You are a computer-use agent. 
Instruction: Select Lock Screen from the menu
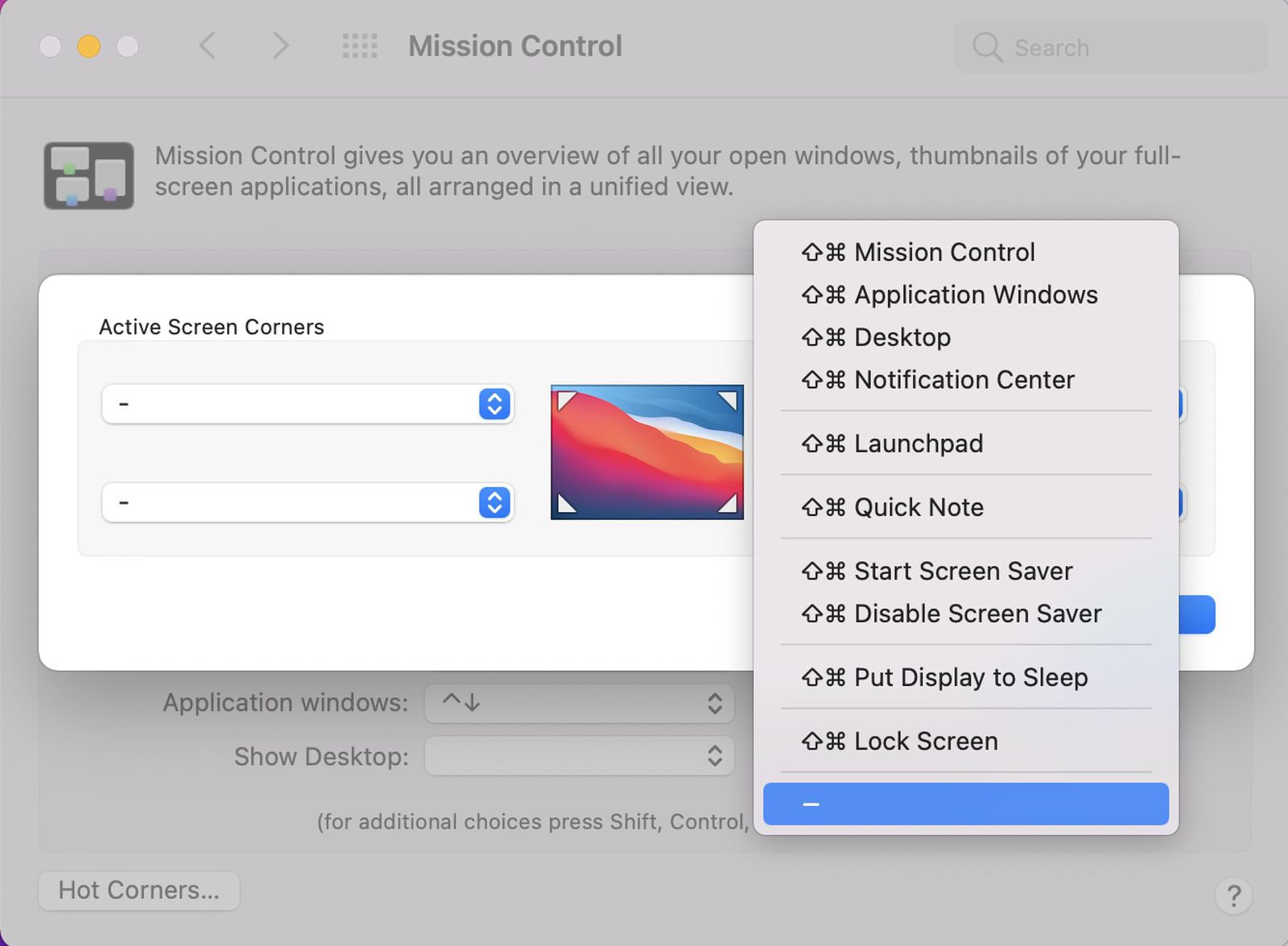925,741
